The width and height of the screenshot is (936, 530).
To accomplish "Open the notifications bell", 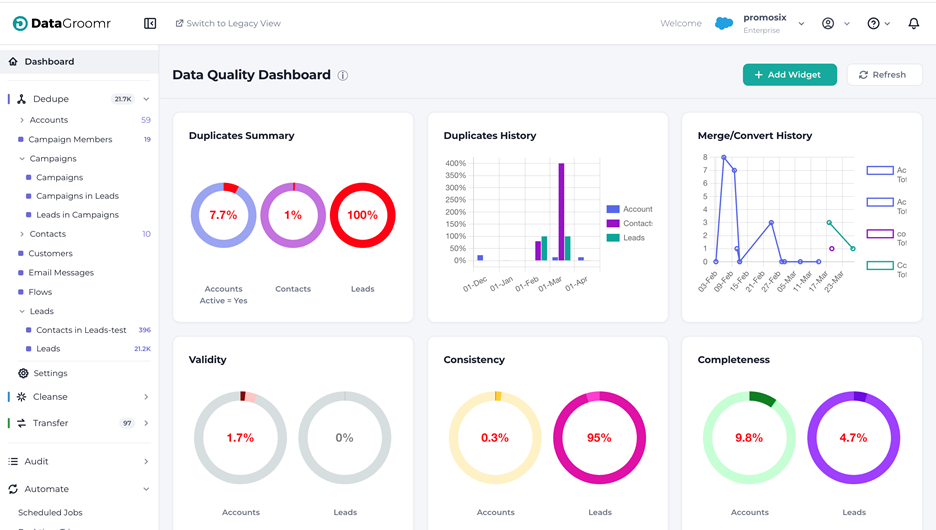I will 913,23.
